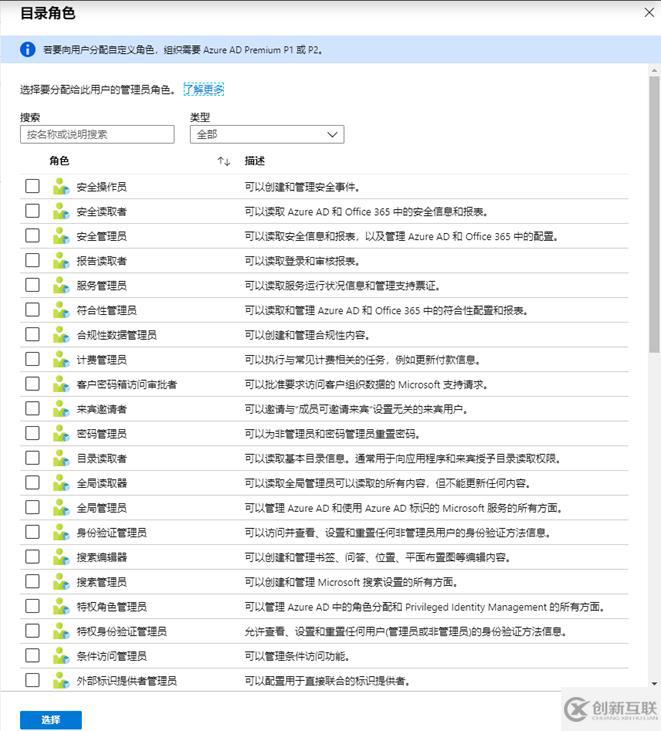Click the role icon beside 来宾邀请者
The image size is (661, 731).
61,409
